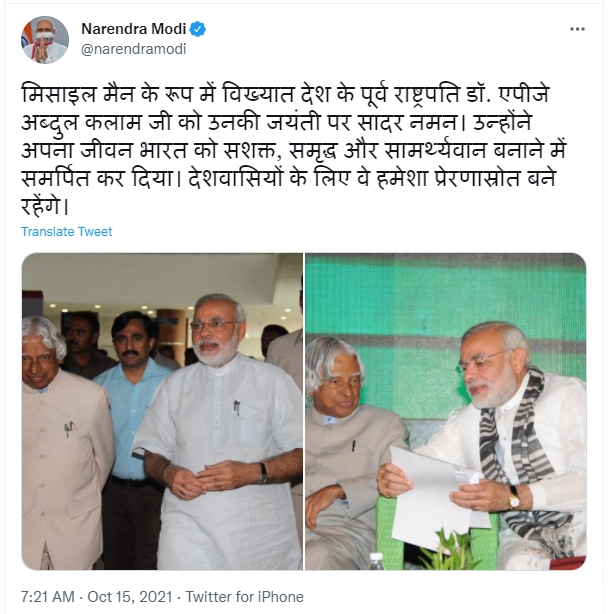Click the 7:21 AM timestamp
Viewport: 608px width, 614px height.
click(x=47, y=597)
